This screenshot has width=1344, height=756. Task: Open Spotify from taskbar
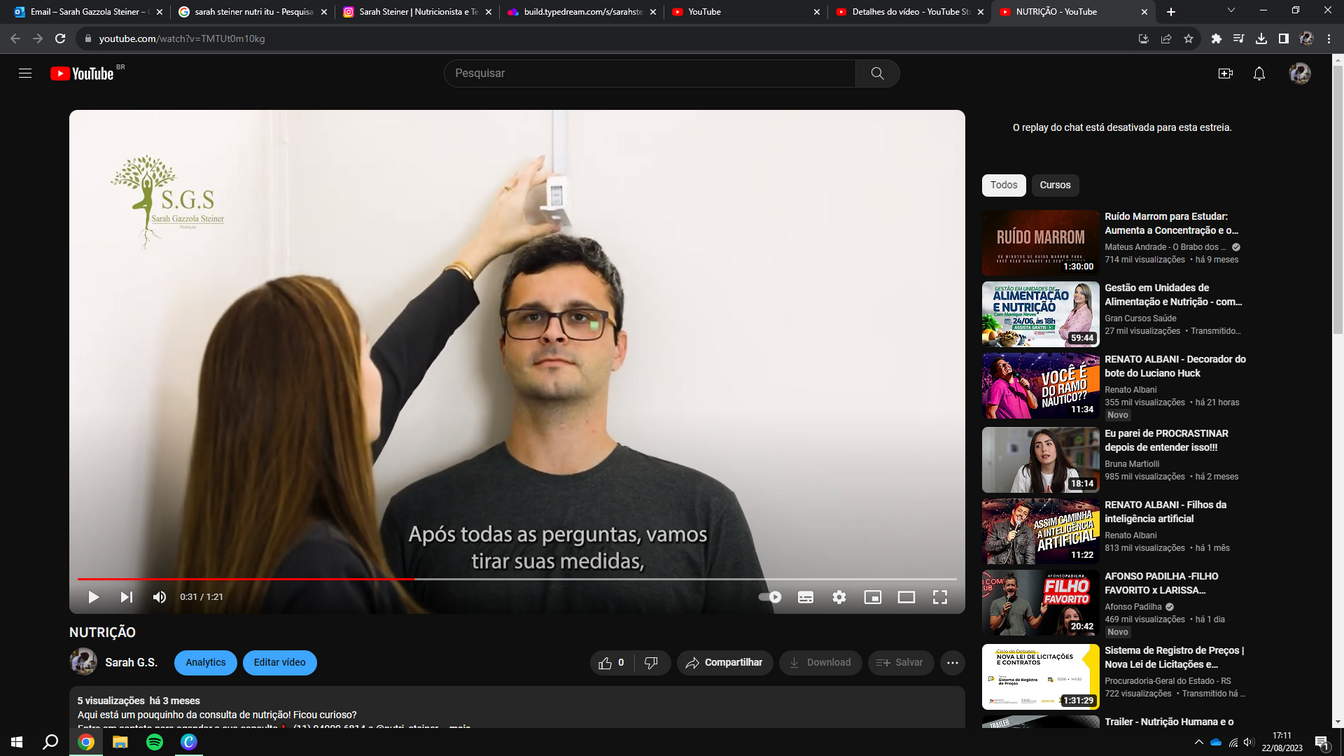pyautogui.click(x=154, y=742)
